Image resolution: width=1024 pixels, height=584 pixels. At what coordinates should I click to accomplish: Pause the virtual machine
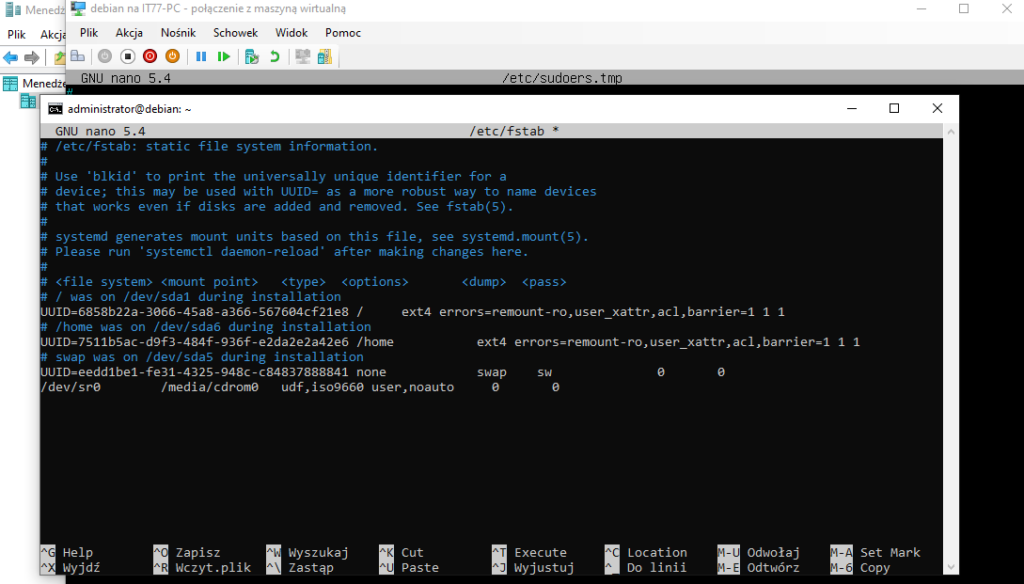tap(201, 57)
